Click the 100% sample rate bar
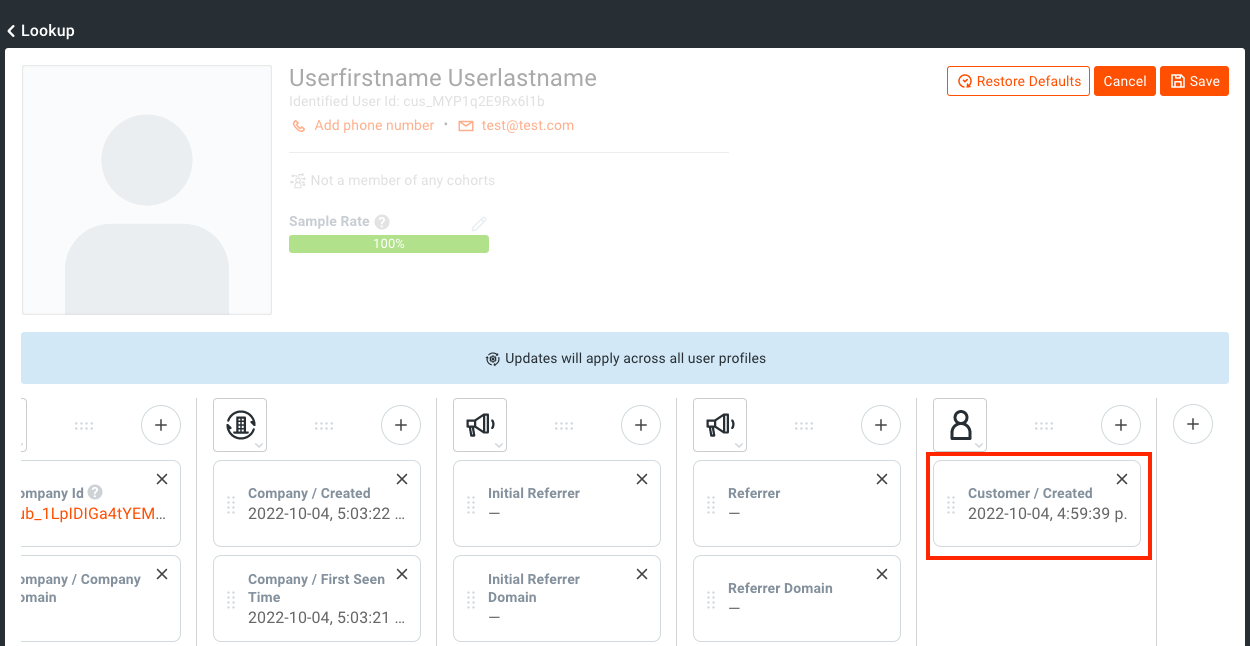Screen dimensions: 1250x646 coord(388,244)
